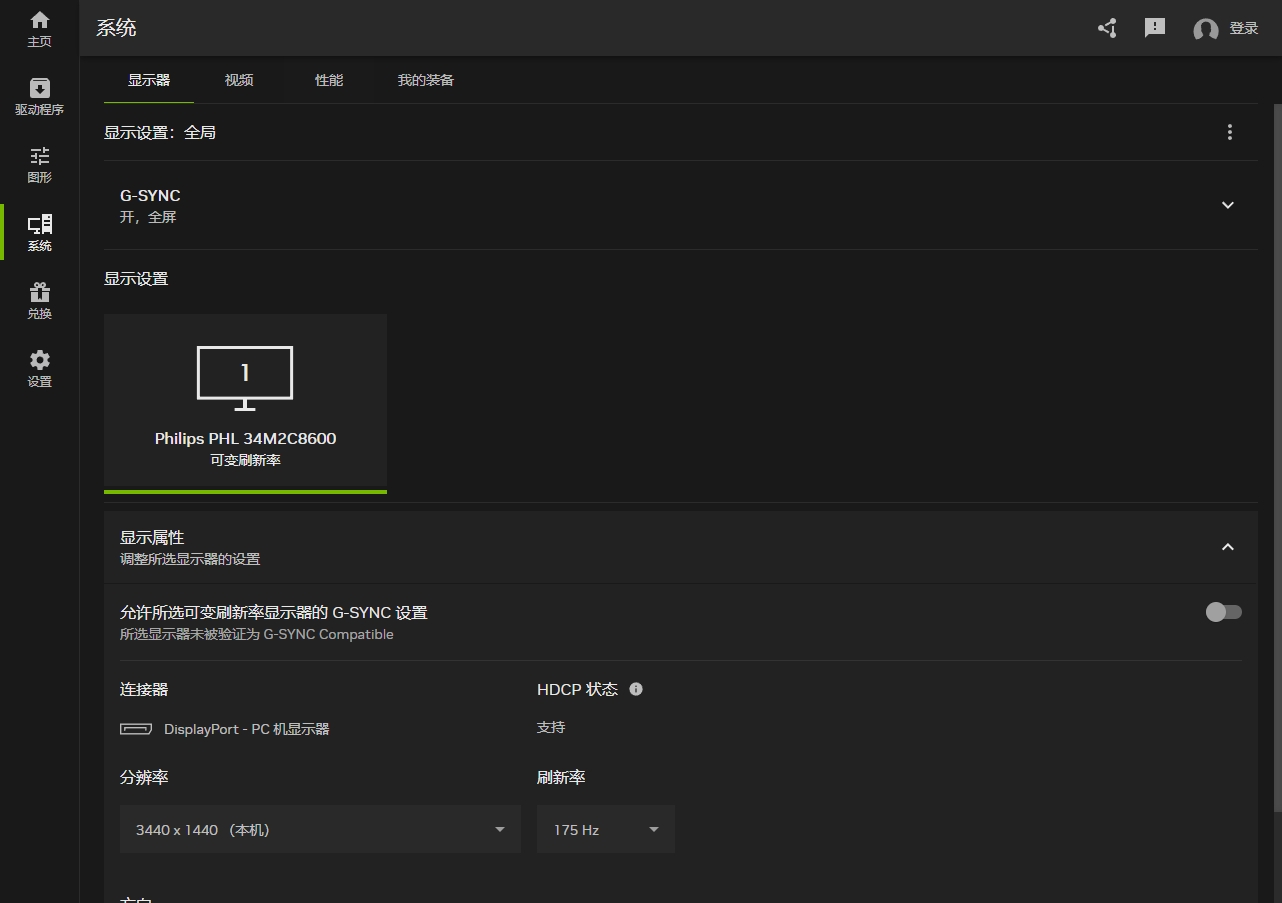Image resolution: width=1282 pixels, height=903 pixels.
Task: Click the feedback icon in top bar
Action: pyautogui.click(x=1155, y=28)
